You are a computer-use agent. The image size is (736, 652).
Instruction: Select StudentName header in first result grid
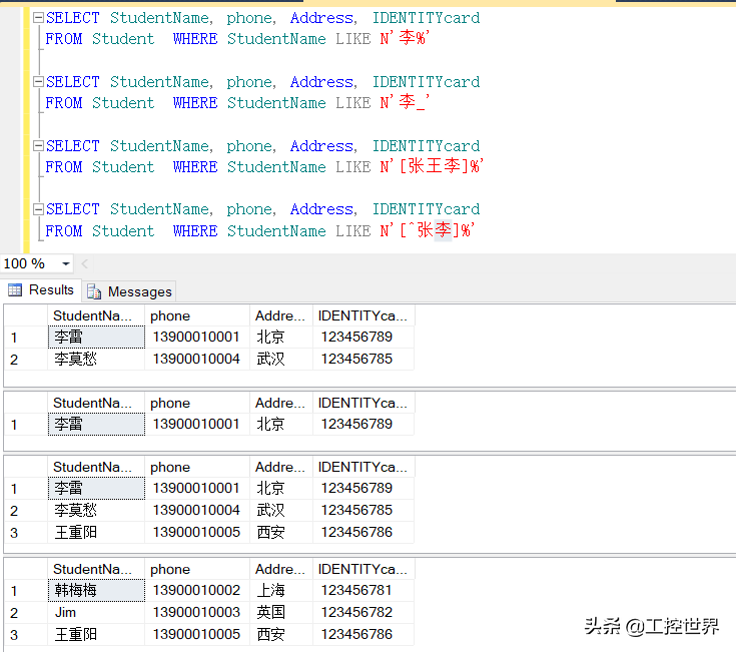tap(96, 316)
